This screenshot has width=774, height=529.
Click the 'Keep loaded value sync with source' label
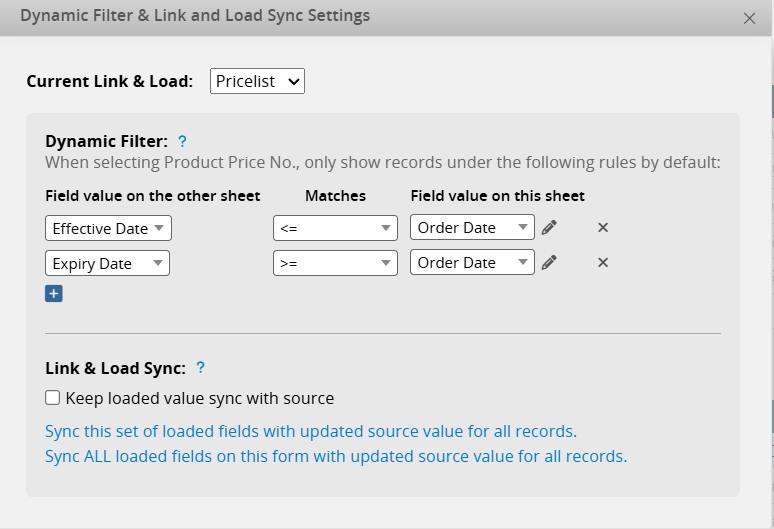(200, 398)
